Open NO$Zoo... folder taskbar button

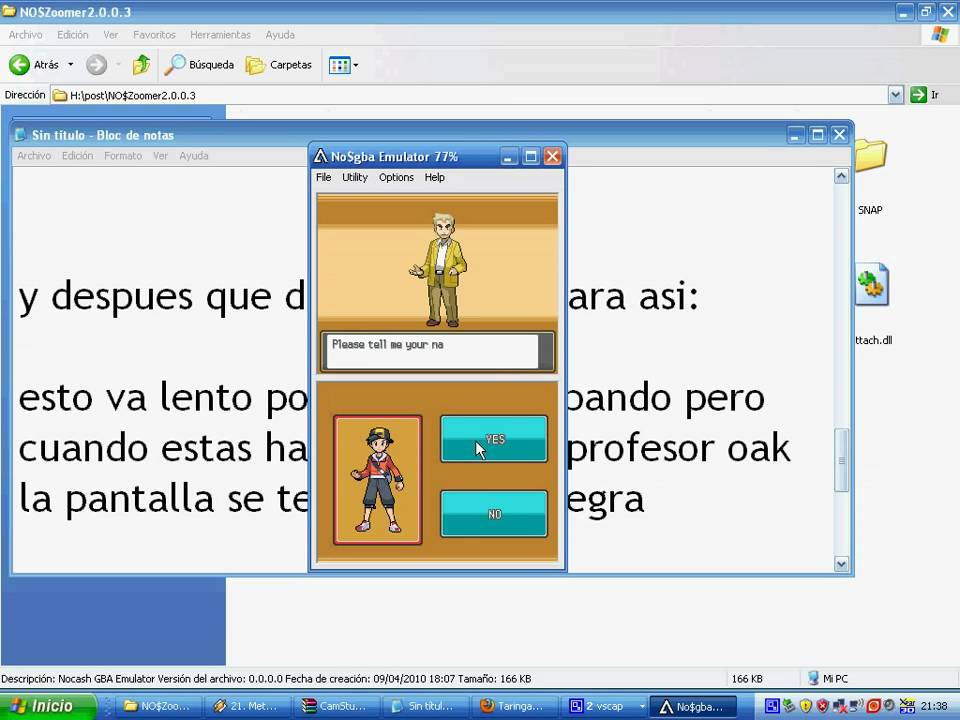point(159,706)
